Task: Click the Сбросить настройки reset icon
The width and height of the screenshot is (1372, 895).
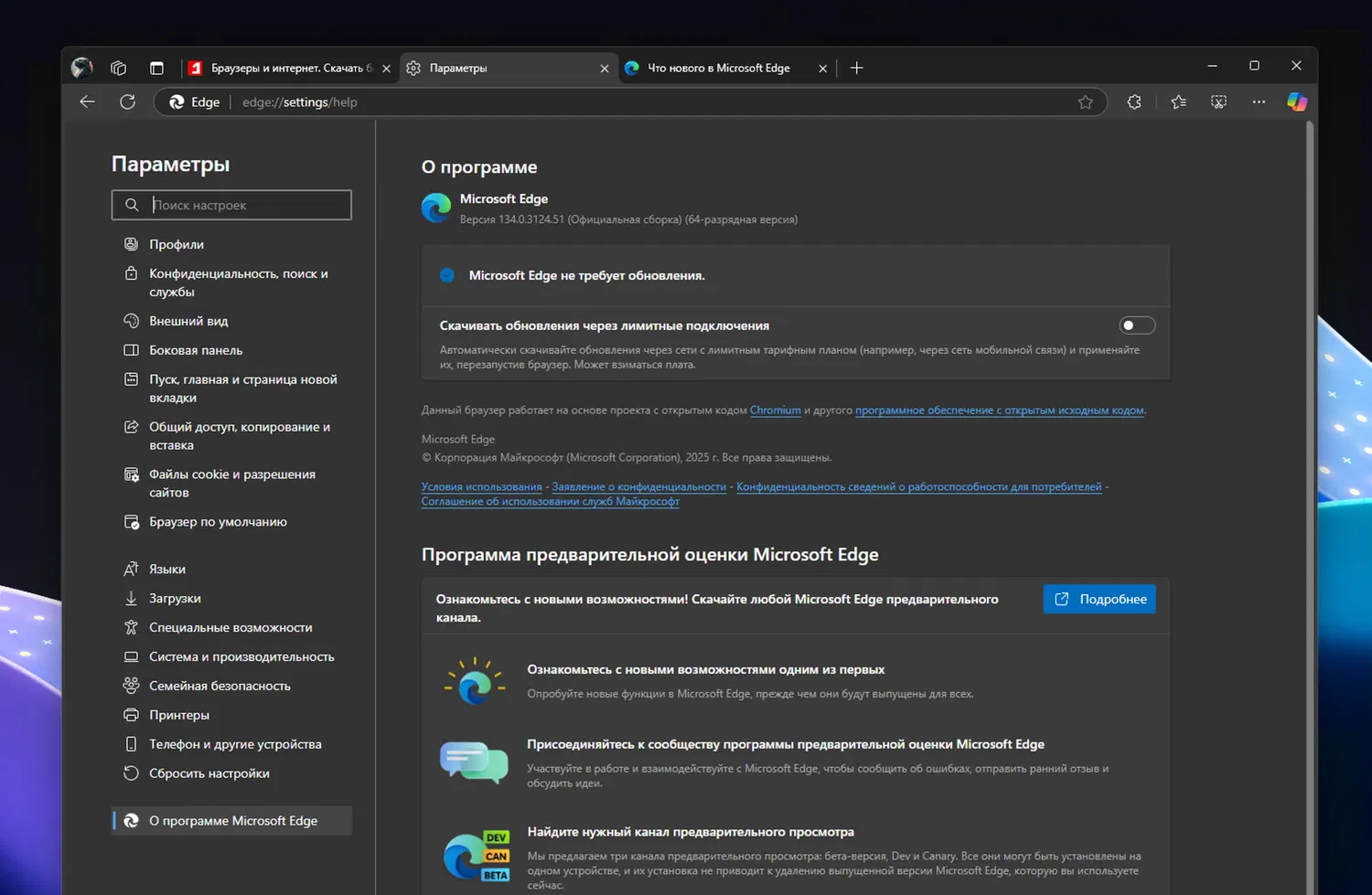Action: (x=131, y=773)
